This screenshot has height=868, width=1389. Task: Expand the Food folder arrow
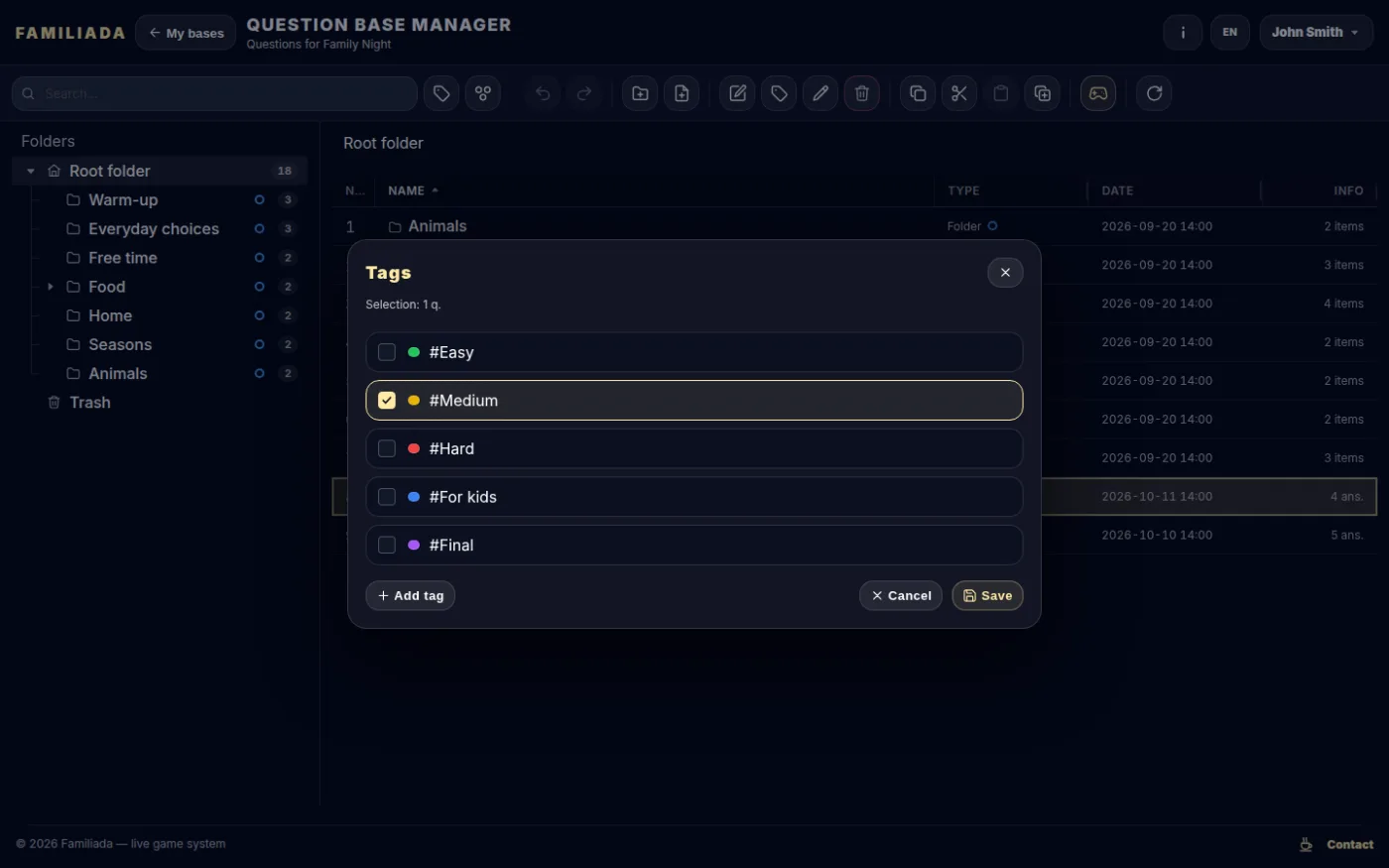point(51,287)
